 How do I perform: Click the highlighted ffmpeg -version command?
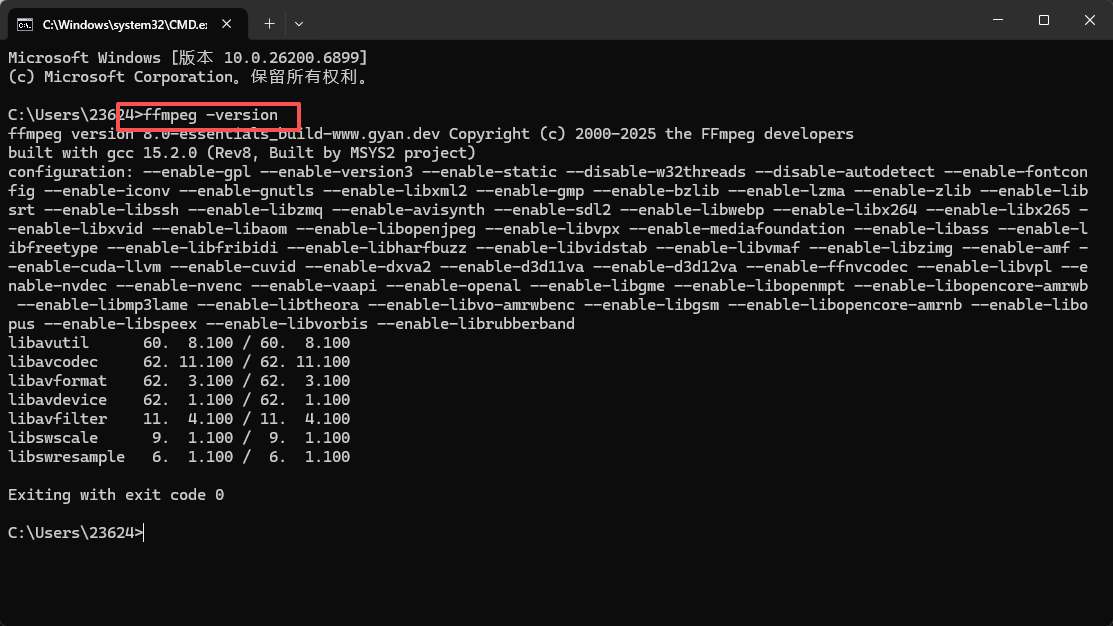click(207, 115)
